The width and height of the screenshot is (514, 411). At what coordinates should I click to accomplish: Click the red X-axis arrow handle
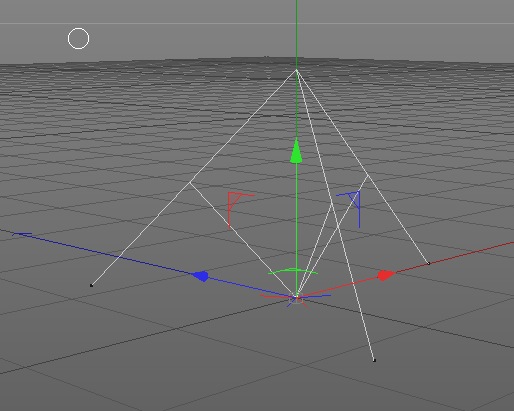pyautogui.click(x=386, y=276)
